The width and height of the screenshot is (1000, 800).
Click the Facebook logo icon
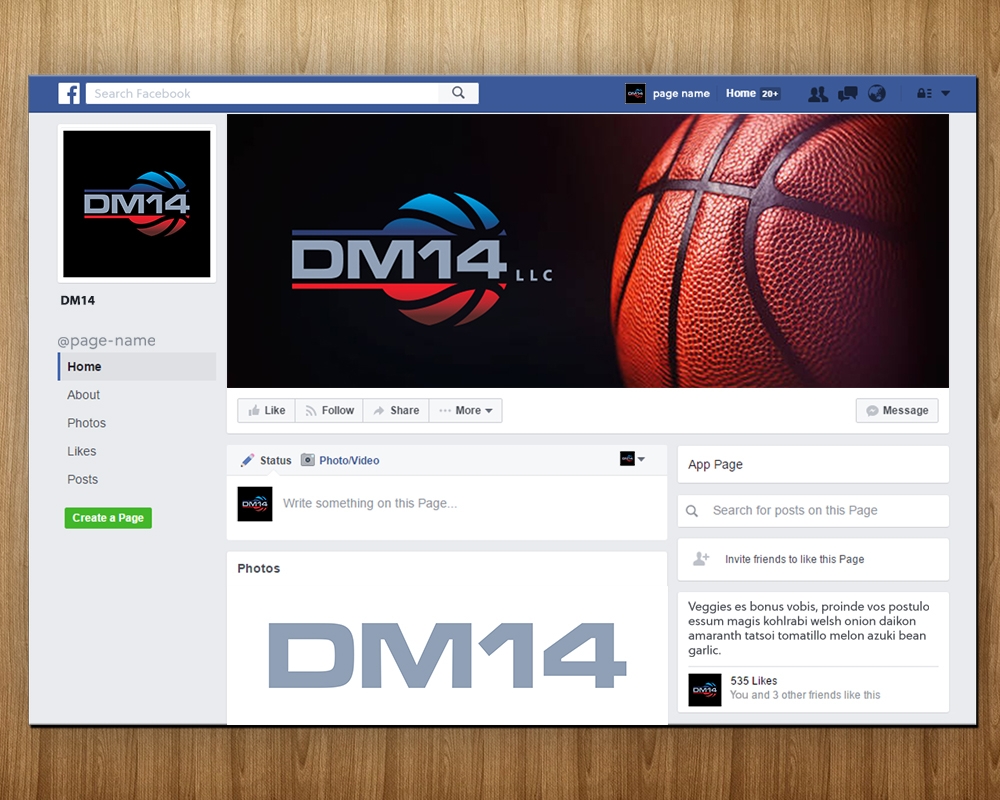click(x=69, y=93)
